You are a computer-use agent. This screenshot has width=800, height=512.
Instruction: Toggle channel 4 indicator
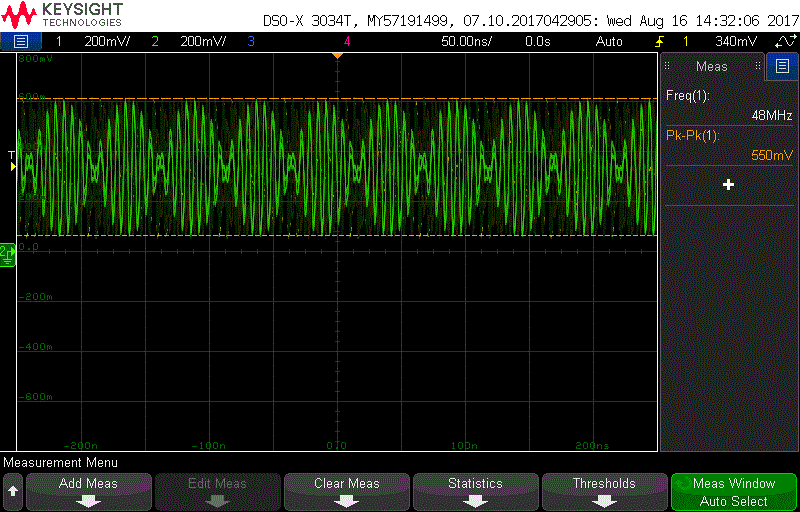tap(347, 41)
